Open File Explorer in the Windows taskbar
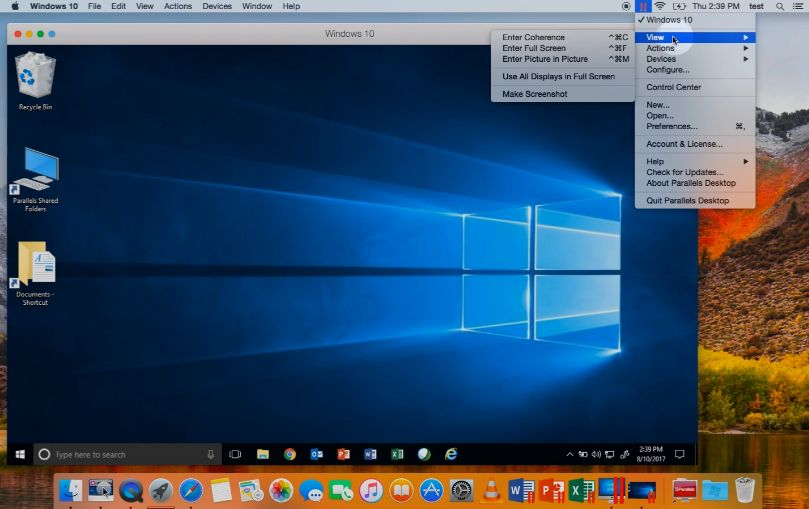The width and height of the screenshot is (809, 509). [263, 454]
